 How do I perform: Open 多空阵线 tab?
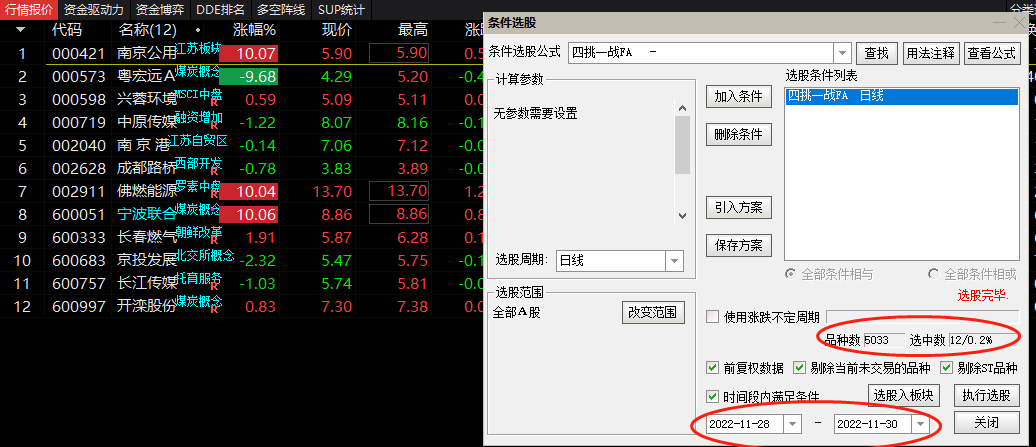[x=281, y=10]
